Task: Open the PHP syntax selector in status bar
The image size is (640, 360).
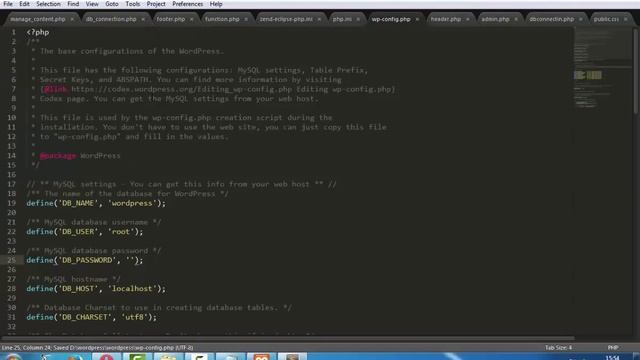Action: click(613, 348)
